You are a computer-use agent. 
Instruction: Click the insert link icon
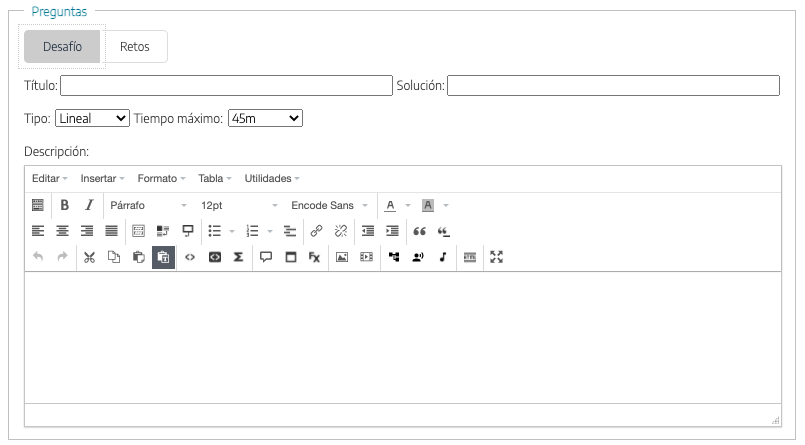coord(316,231)
